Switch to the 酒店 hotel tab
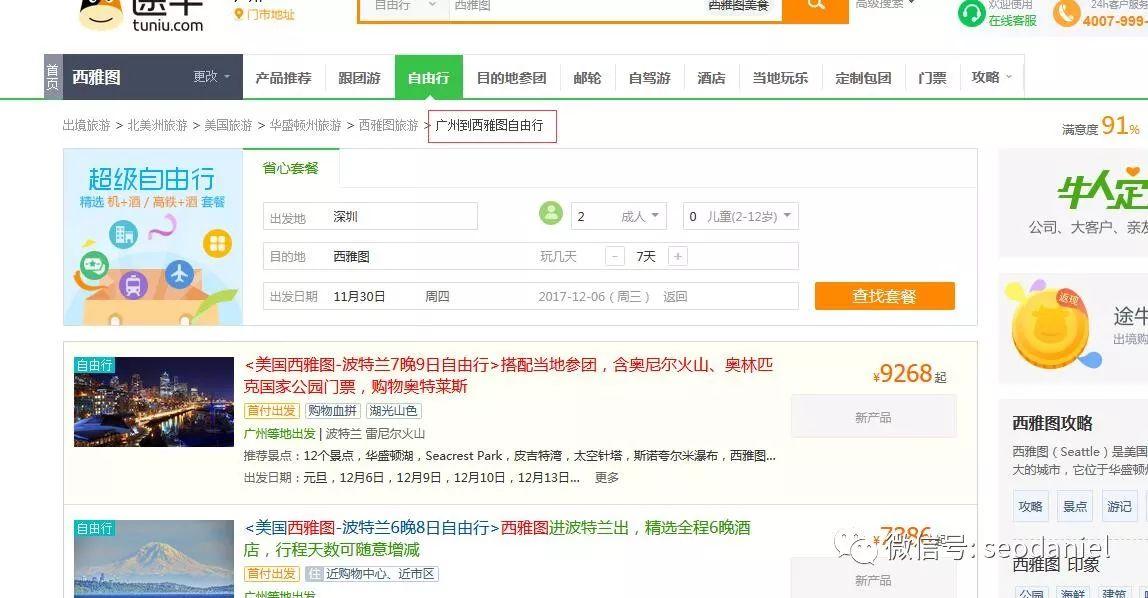Screen dimensions: 1148x598 point(712,78)
